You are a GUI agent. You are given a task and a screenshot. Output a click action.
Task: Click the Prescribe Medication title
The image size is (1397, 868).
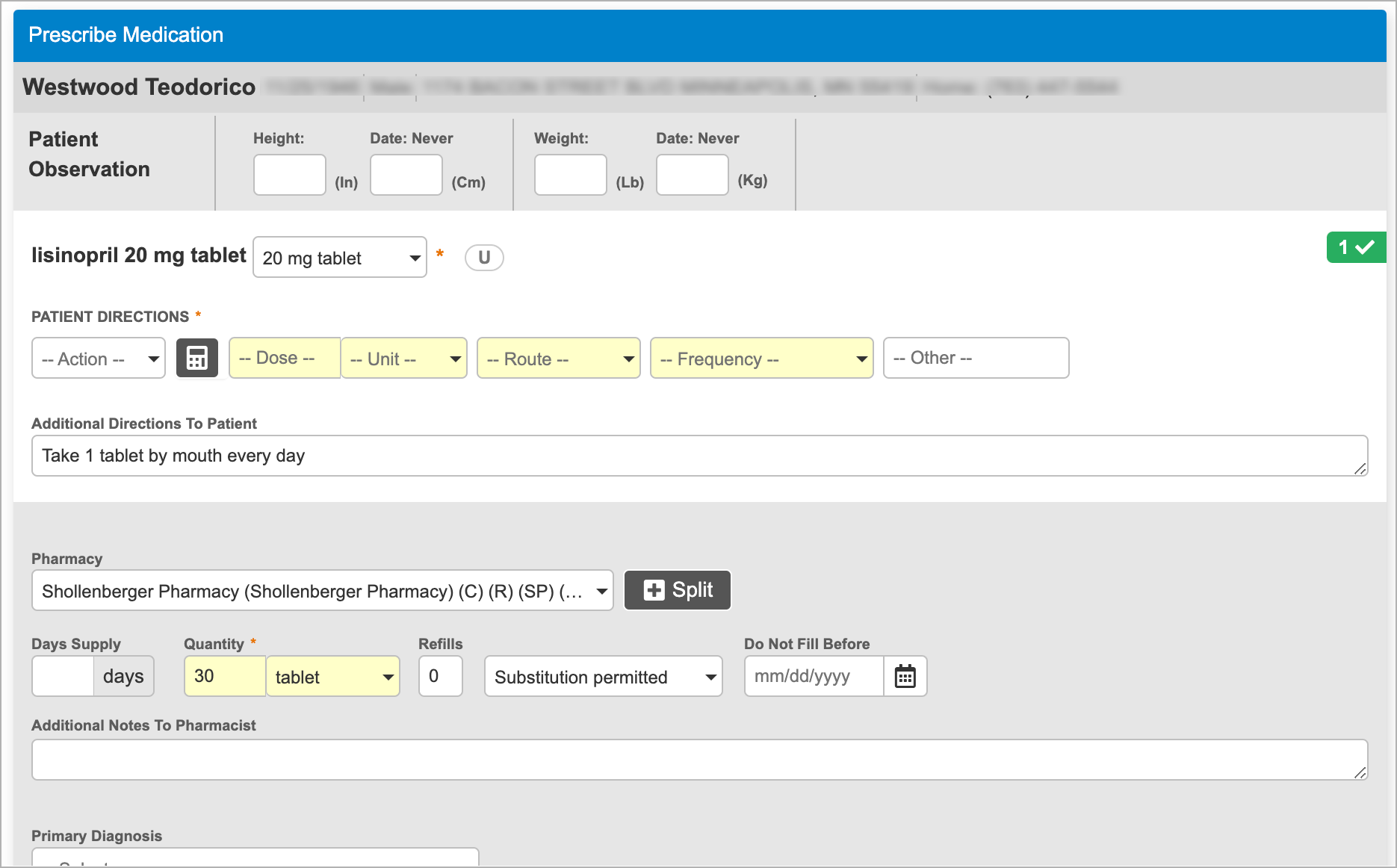click(x=126, y=35)
